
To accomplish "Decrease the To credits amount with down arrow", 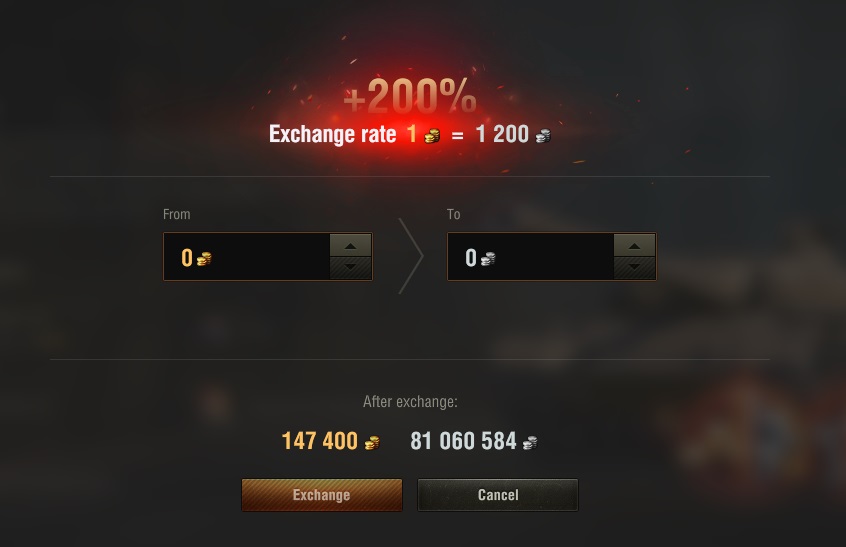I will (634, 268).
